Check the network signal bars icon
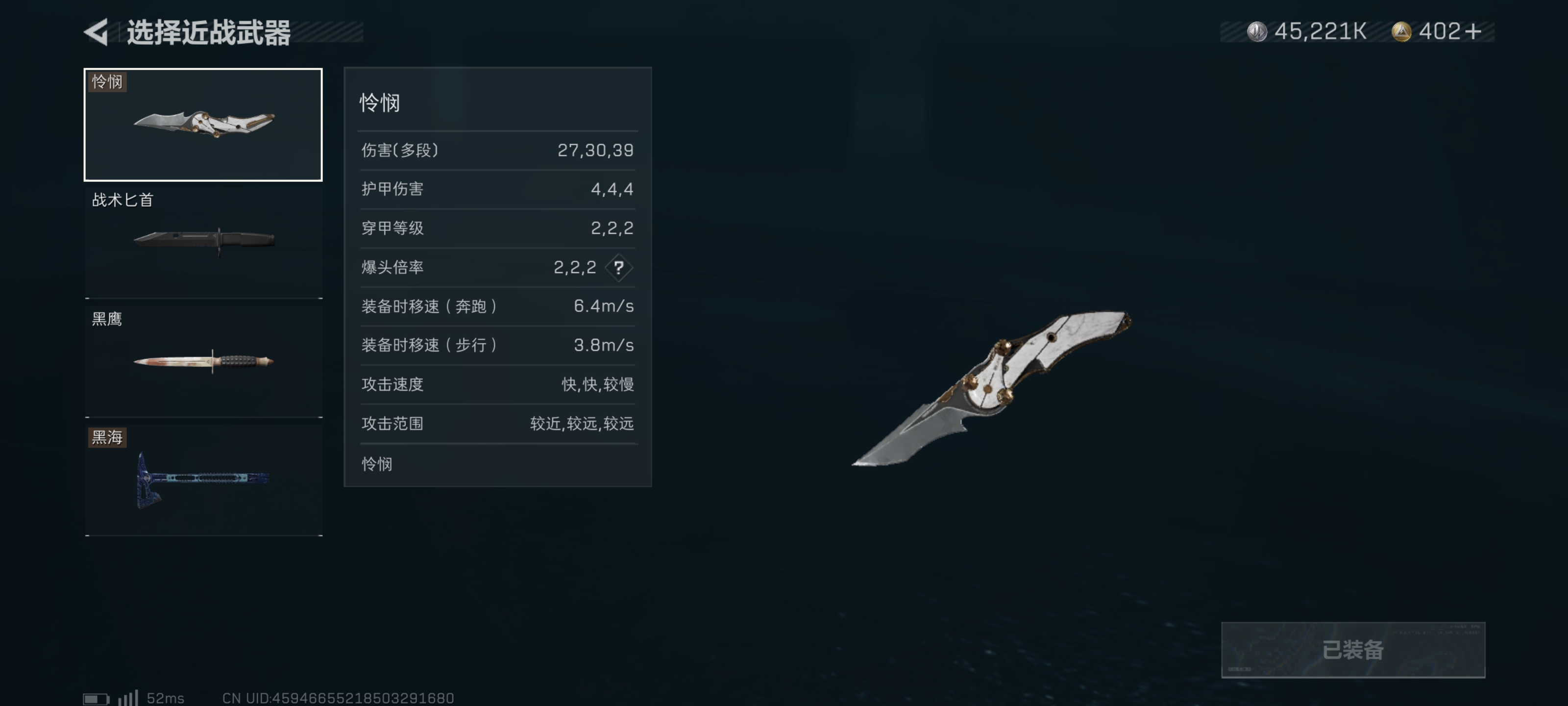This screenshot has height=706, width=1568. click(x=128, y=698)
